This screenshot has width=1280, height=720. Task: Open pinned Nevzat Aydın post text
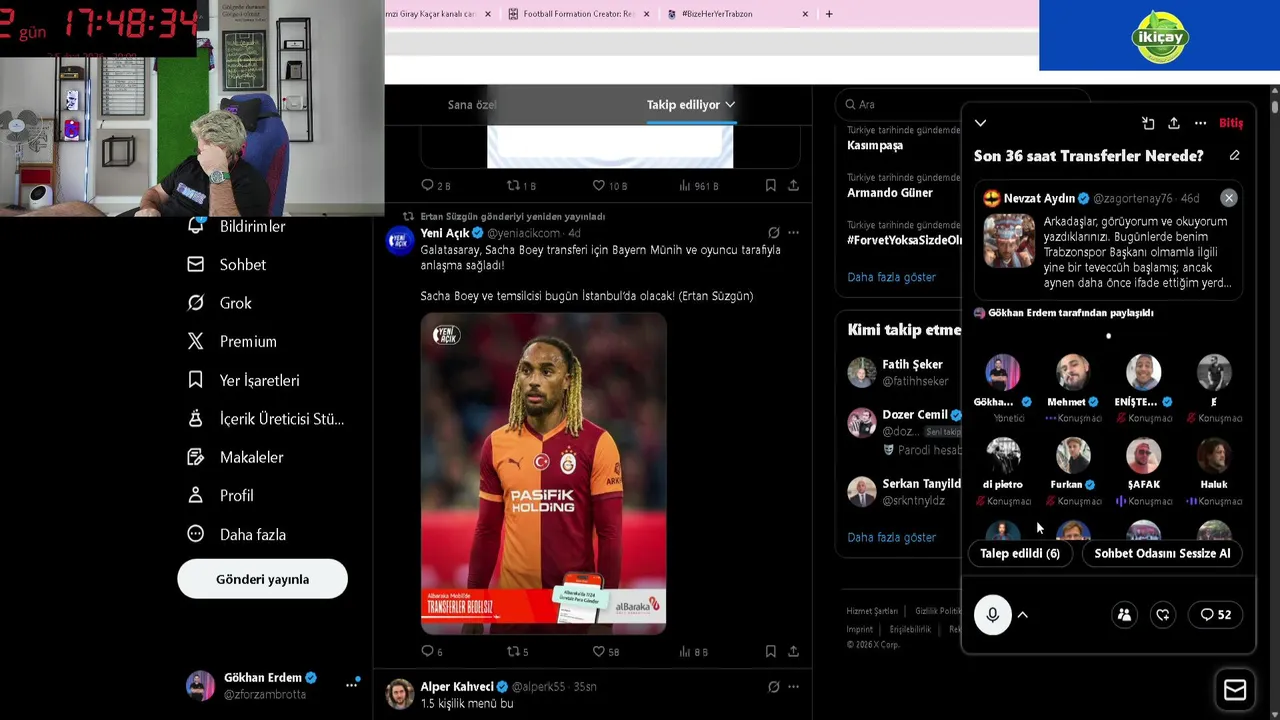coord(1135,252)
